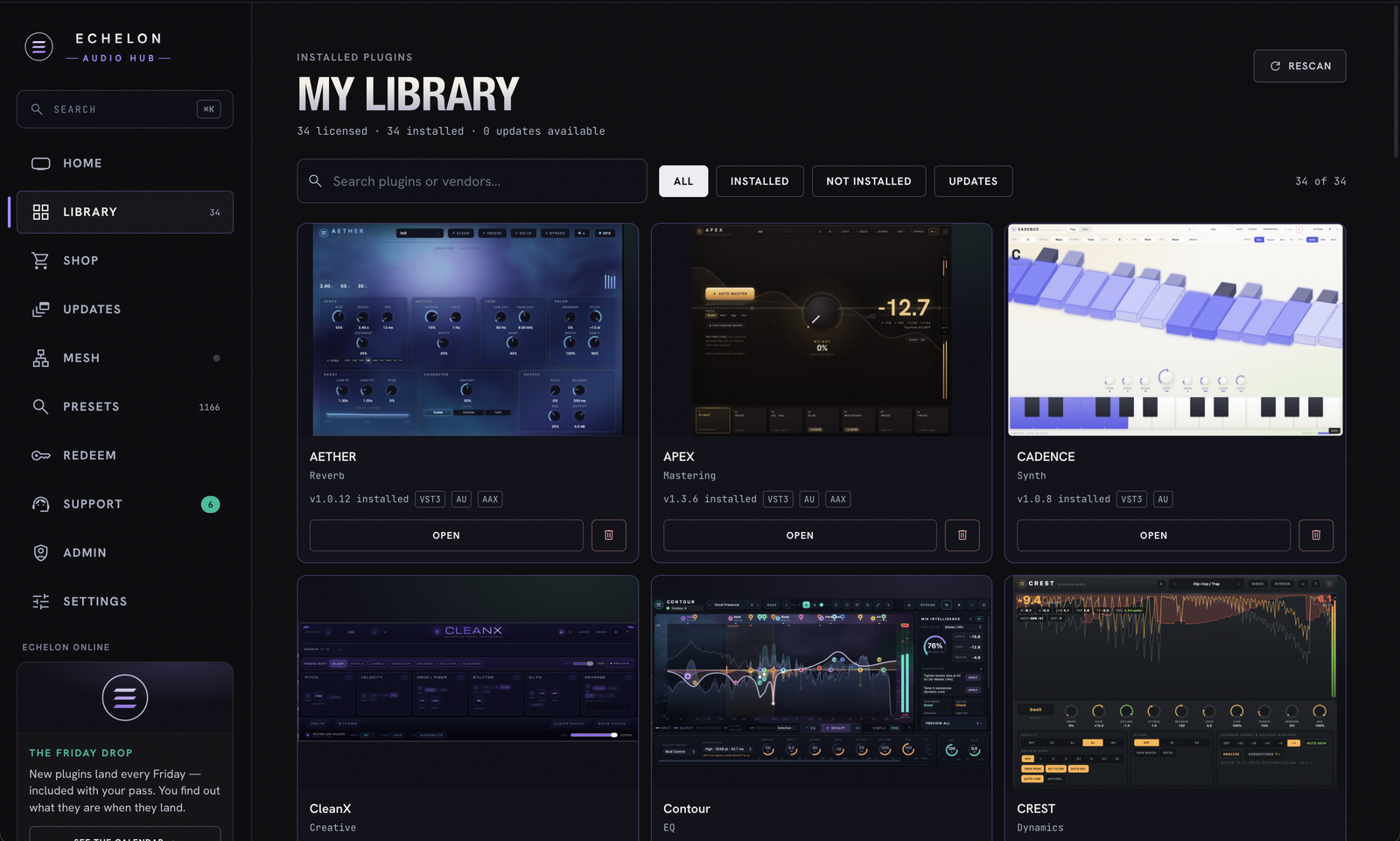Click the plugins or vendors search box

[x=472, y=181]
